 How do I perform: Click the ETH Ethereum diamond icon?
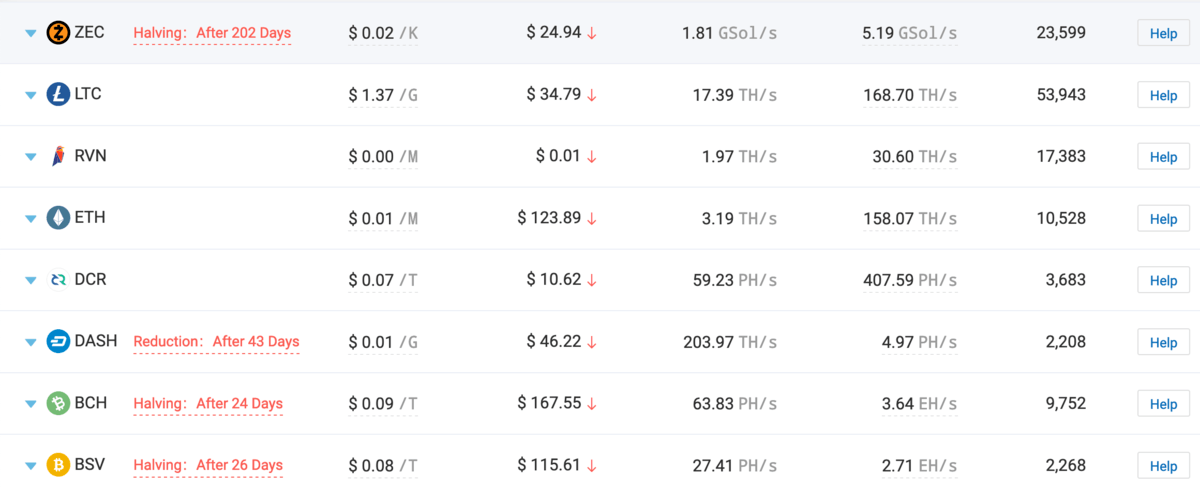[58, 218]
